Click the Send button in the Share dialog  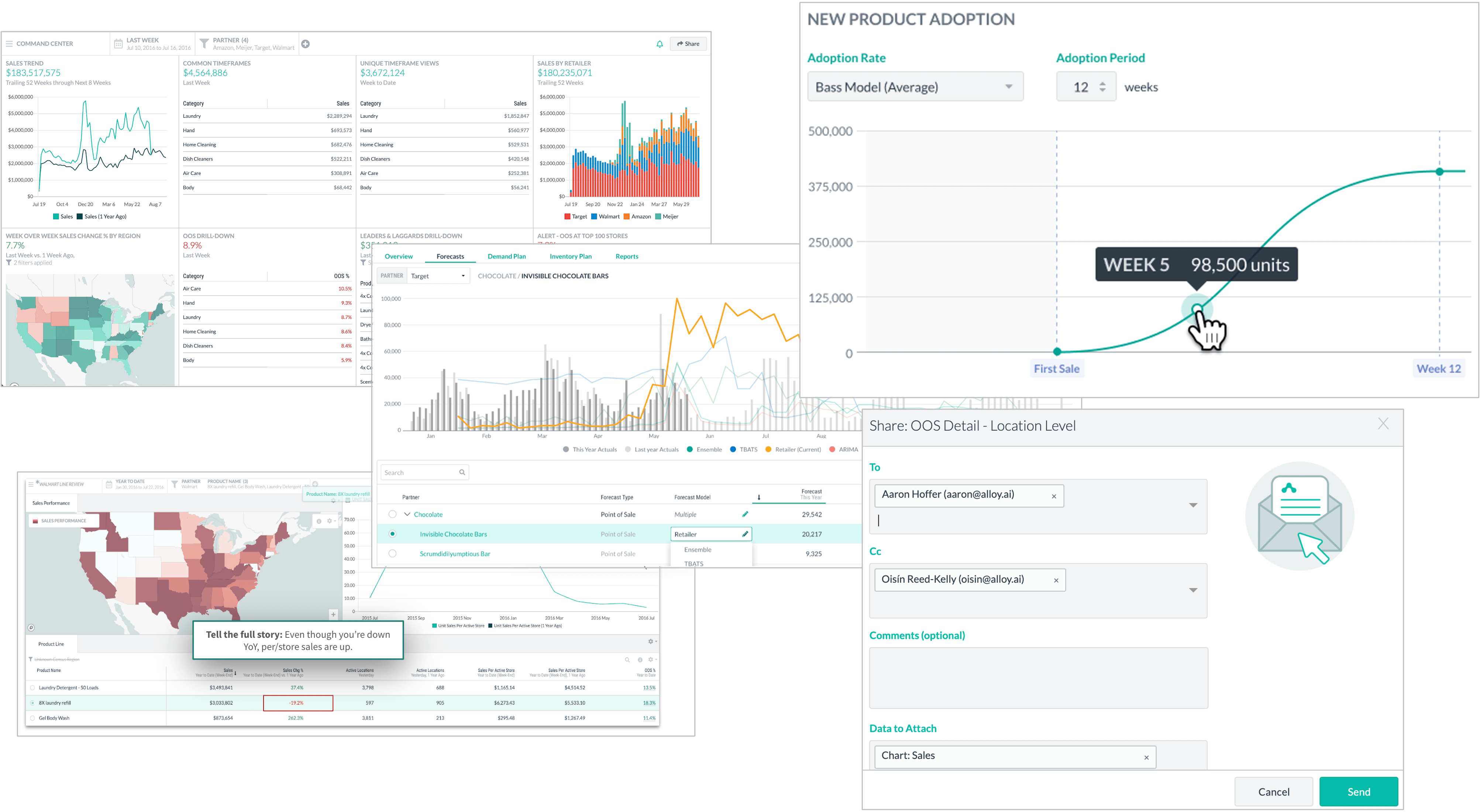click(x=1359, y=791)
